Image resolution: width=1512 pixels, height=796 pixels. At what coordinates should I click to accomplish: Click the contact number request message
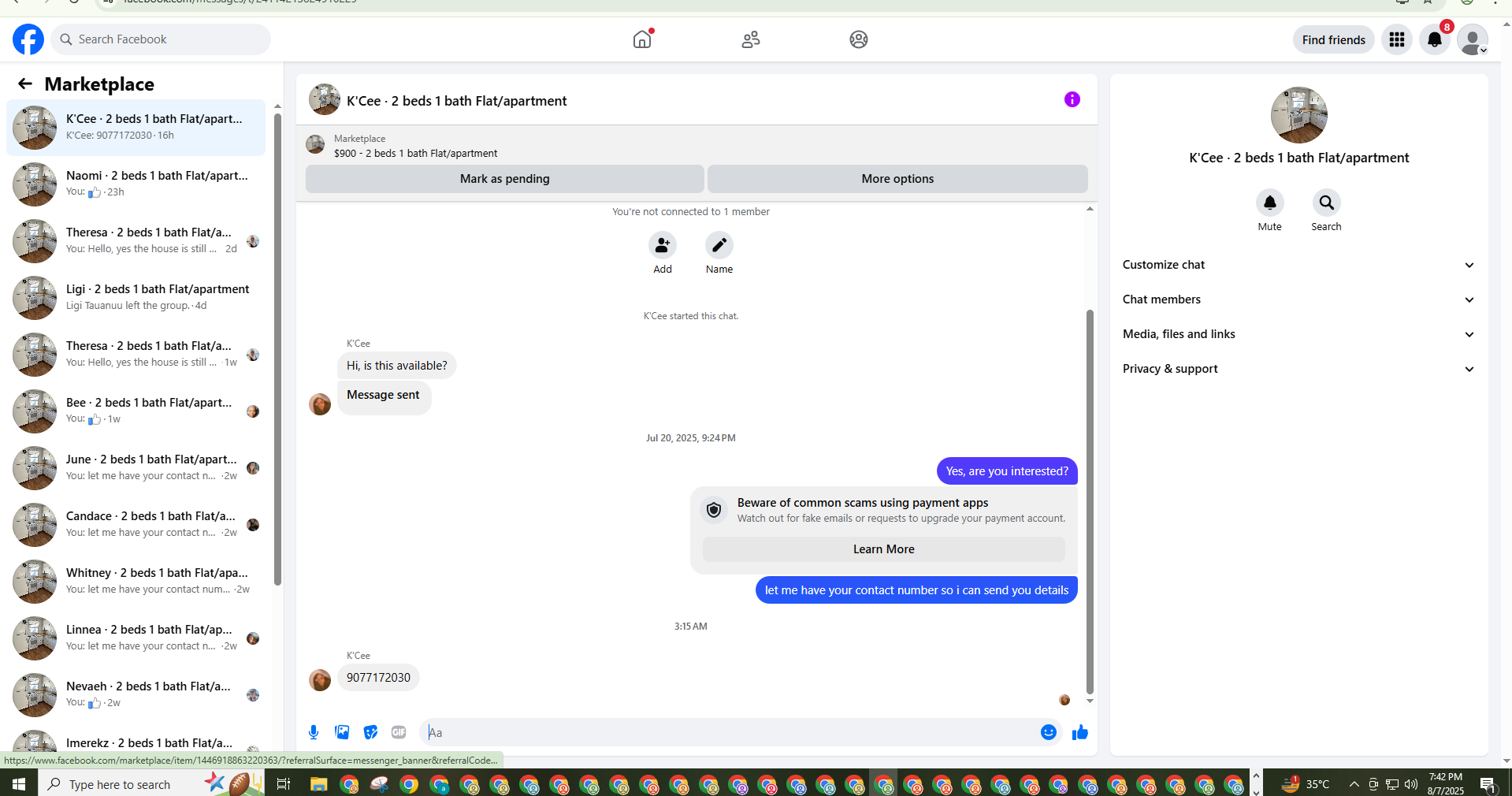916,590
